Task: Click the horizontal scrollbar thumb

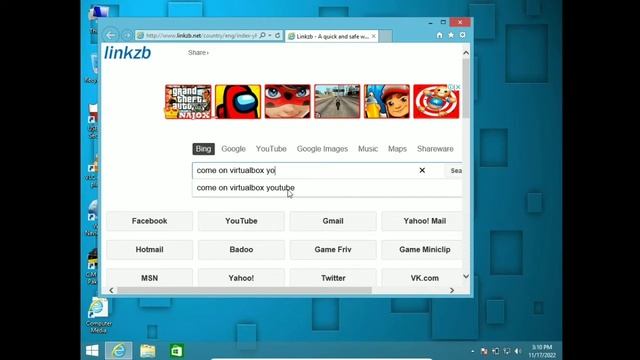Action: point(244,290)
